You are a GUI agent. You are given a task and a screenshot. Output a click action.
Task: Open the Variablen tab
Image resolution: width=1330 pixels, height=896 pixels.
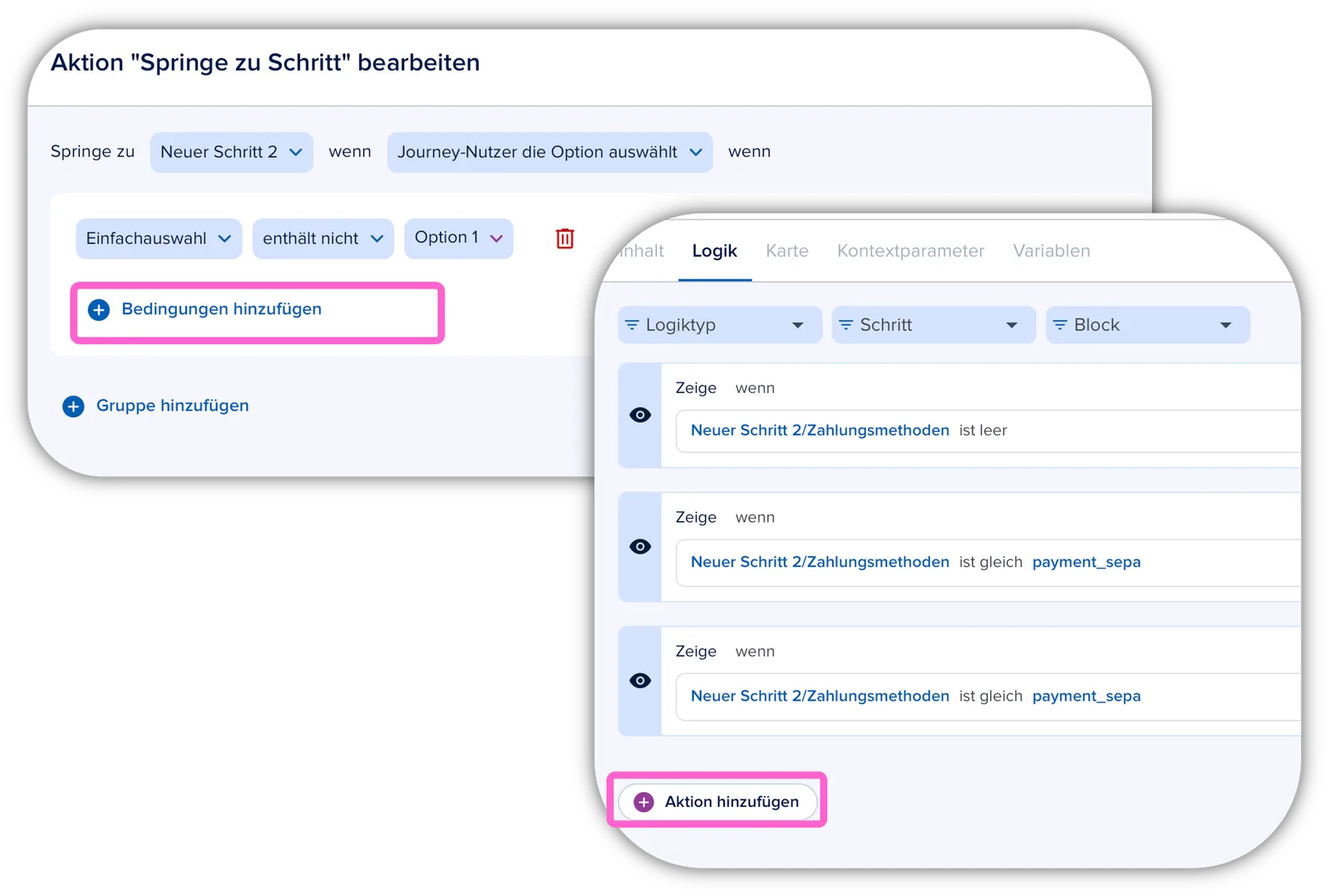1052,251
